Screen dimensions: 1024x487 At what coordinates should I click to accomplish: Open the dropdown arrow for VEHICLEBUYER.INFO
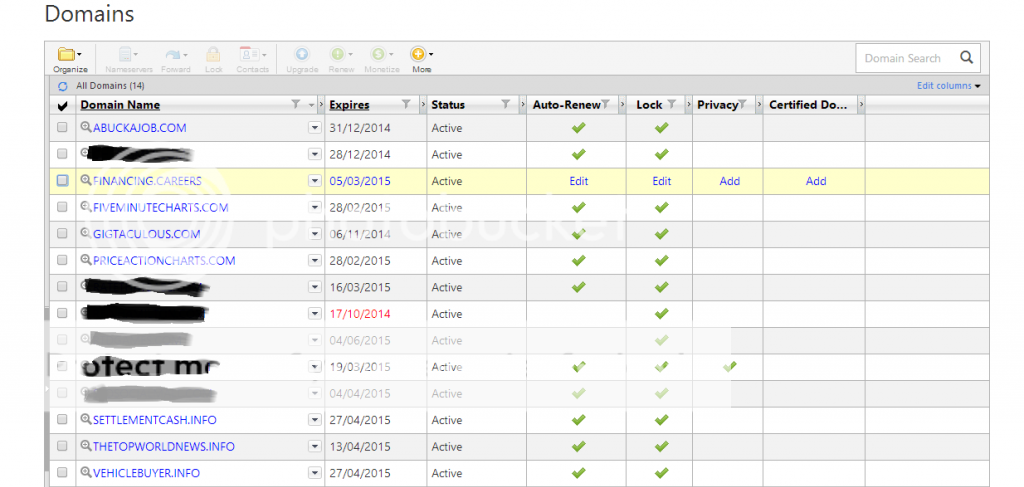[x=315, y=473]
